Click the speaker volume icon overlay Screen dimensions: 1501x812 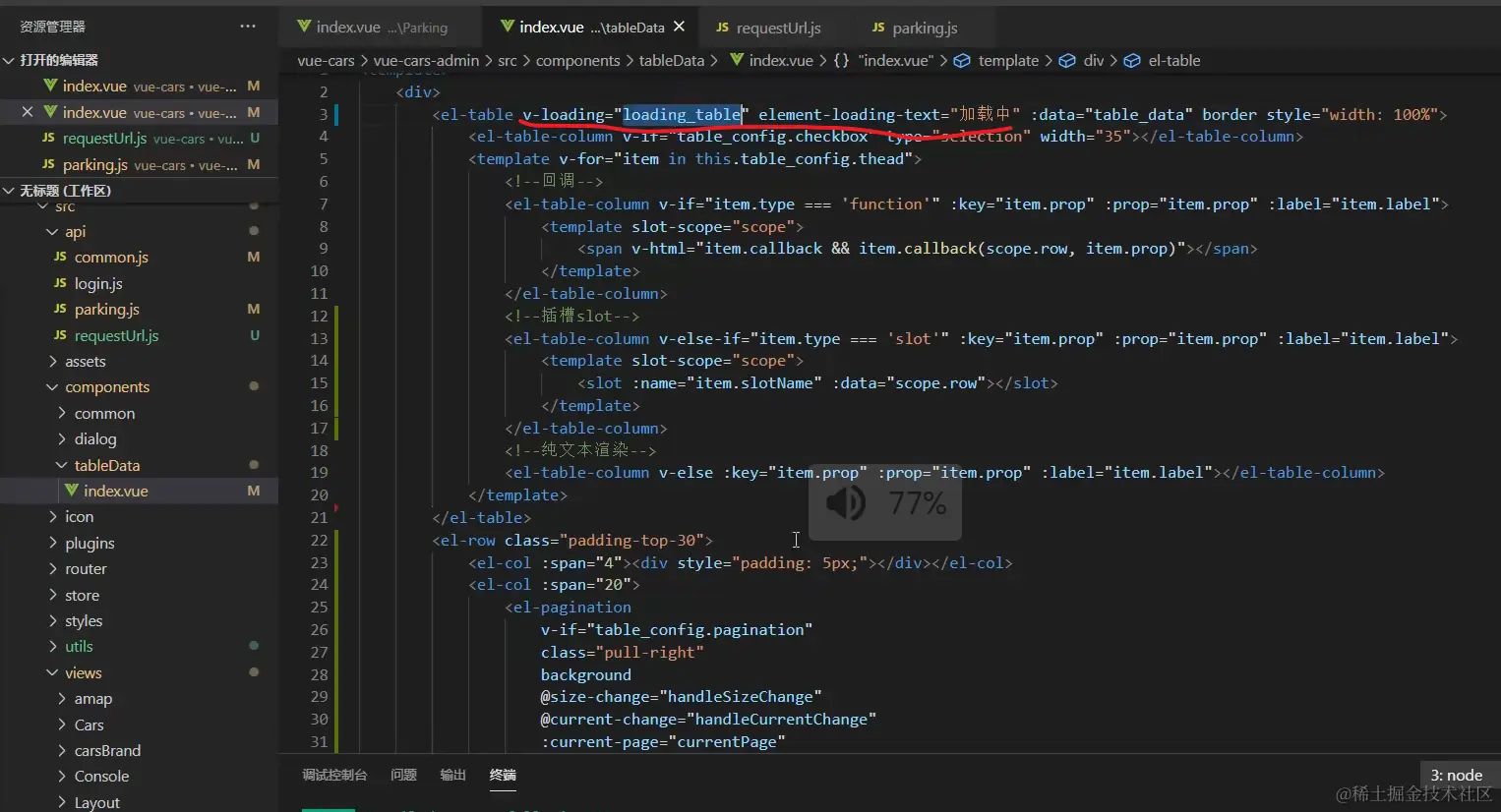click(845, 503)
